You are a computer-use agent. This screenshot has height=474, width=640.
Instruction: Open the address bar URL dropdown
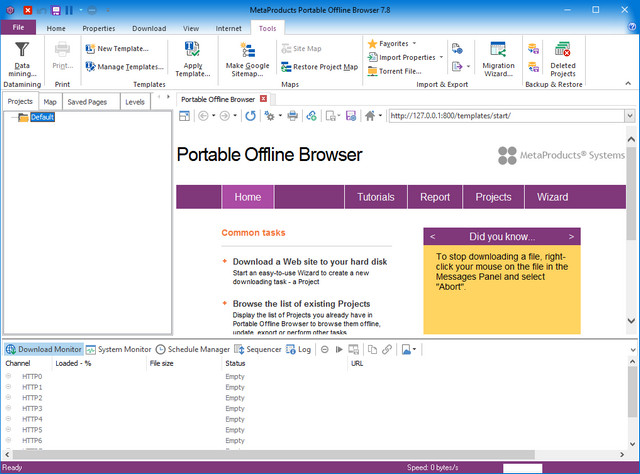[629, 116]
